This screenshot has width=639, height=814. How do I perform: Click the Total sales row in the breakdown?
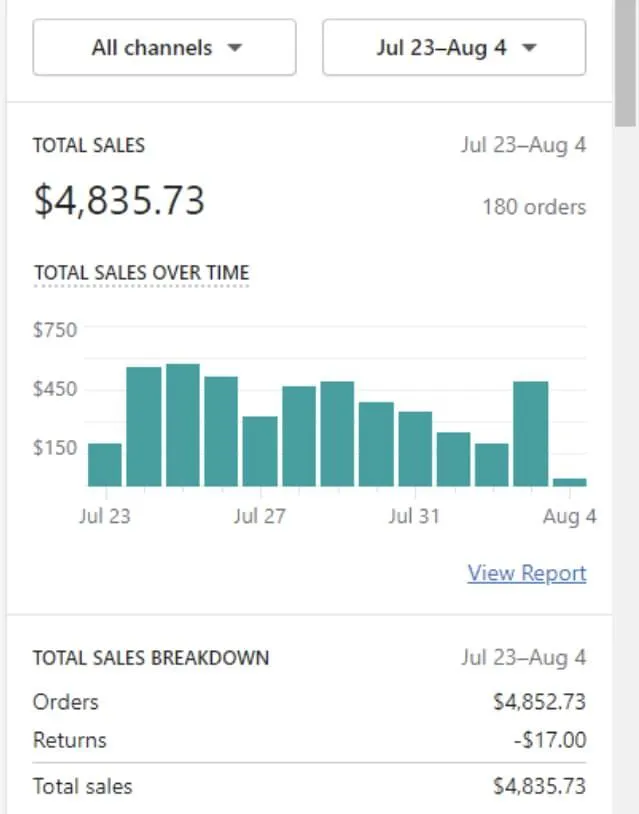(x=82, y=786)
